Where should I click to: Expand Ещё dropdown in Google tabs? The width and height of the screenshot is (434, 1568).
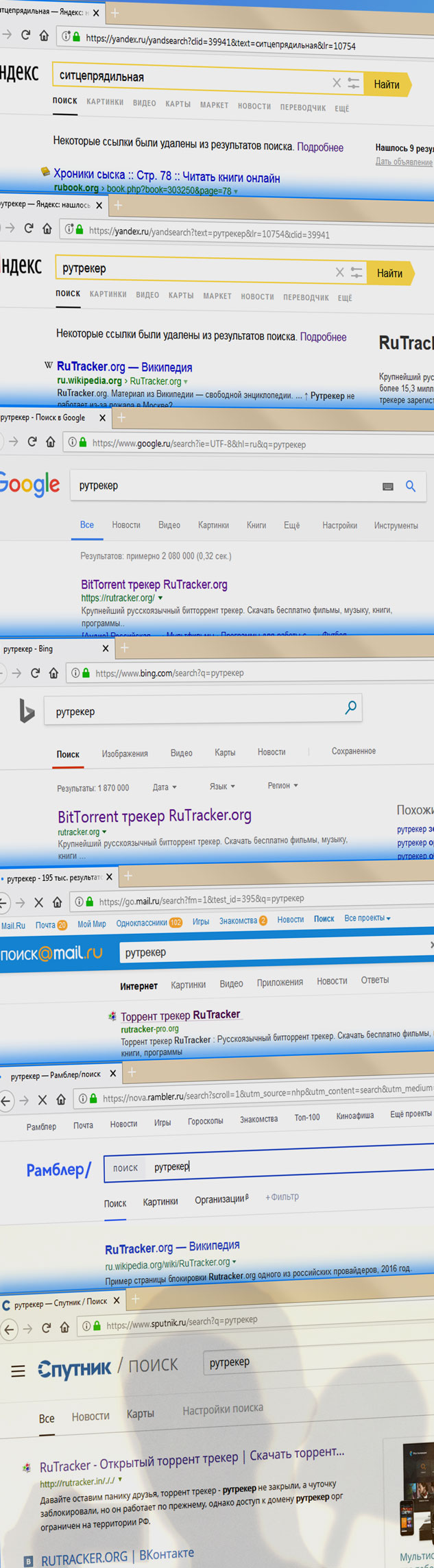pos(292,525)
